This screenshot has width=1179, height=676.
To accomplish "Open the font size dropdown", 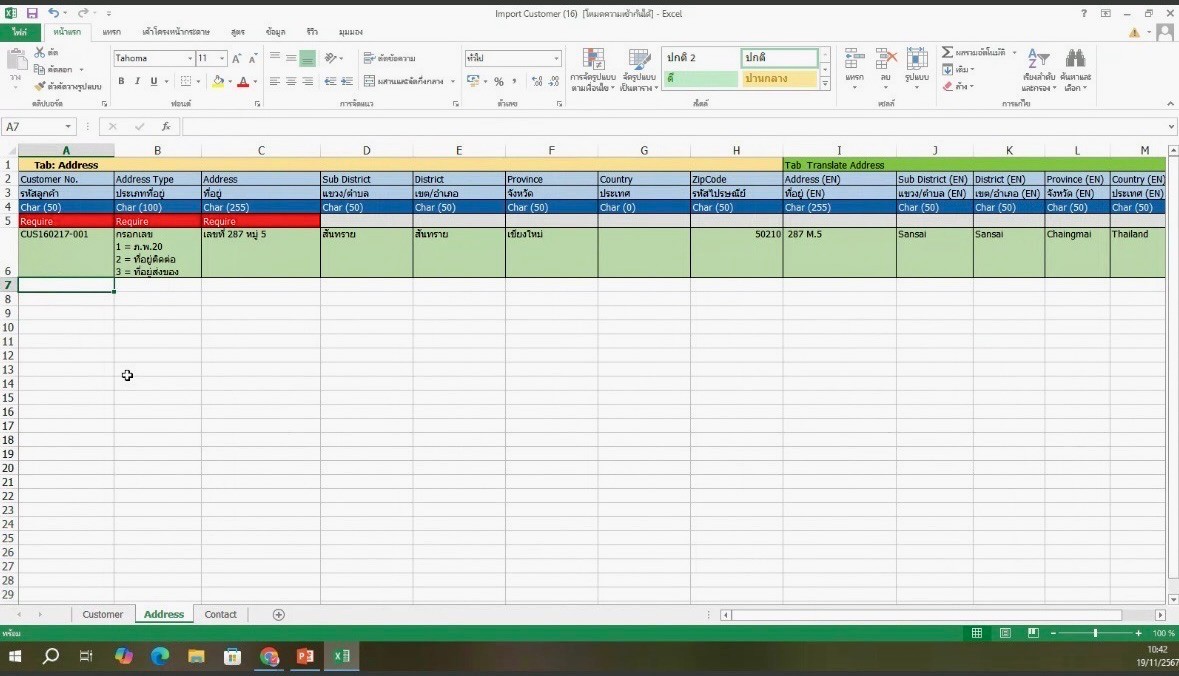I will [x=222, y=59].
